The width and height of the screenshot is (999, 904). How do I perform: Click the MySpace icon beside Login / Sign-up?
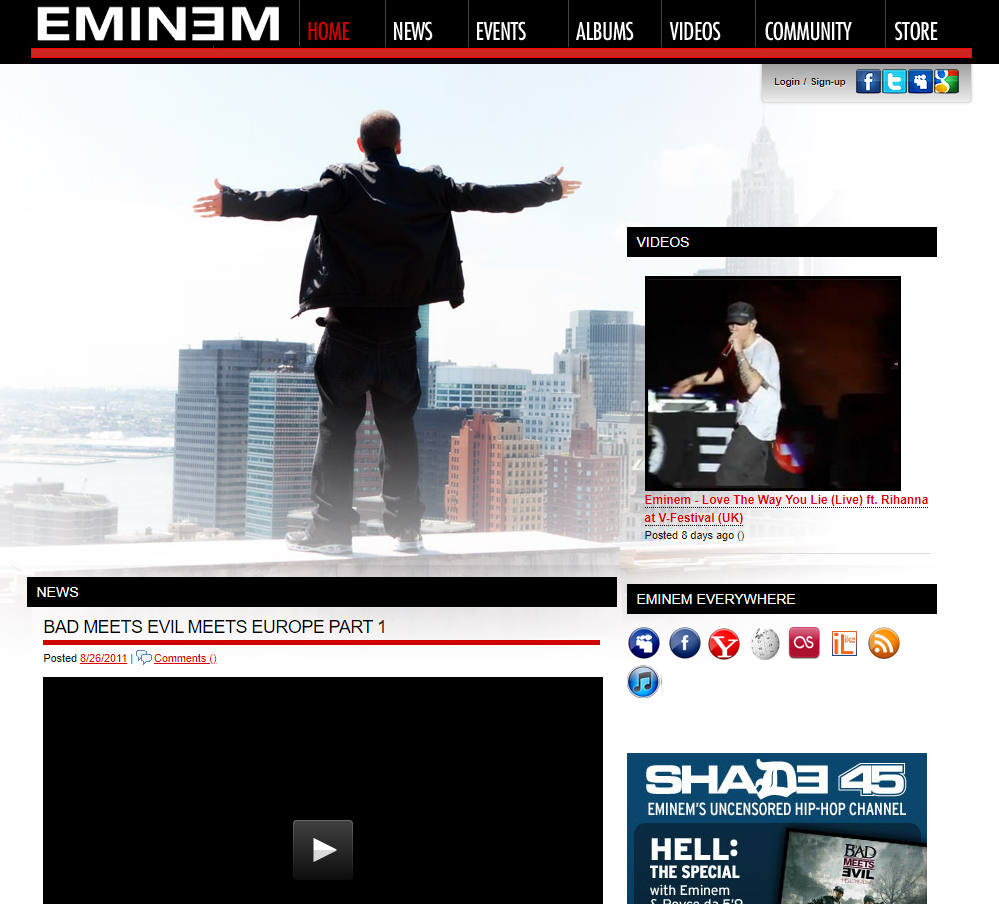(920, 82)
